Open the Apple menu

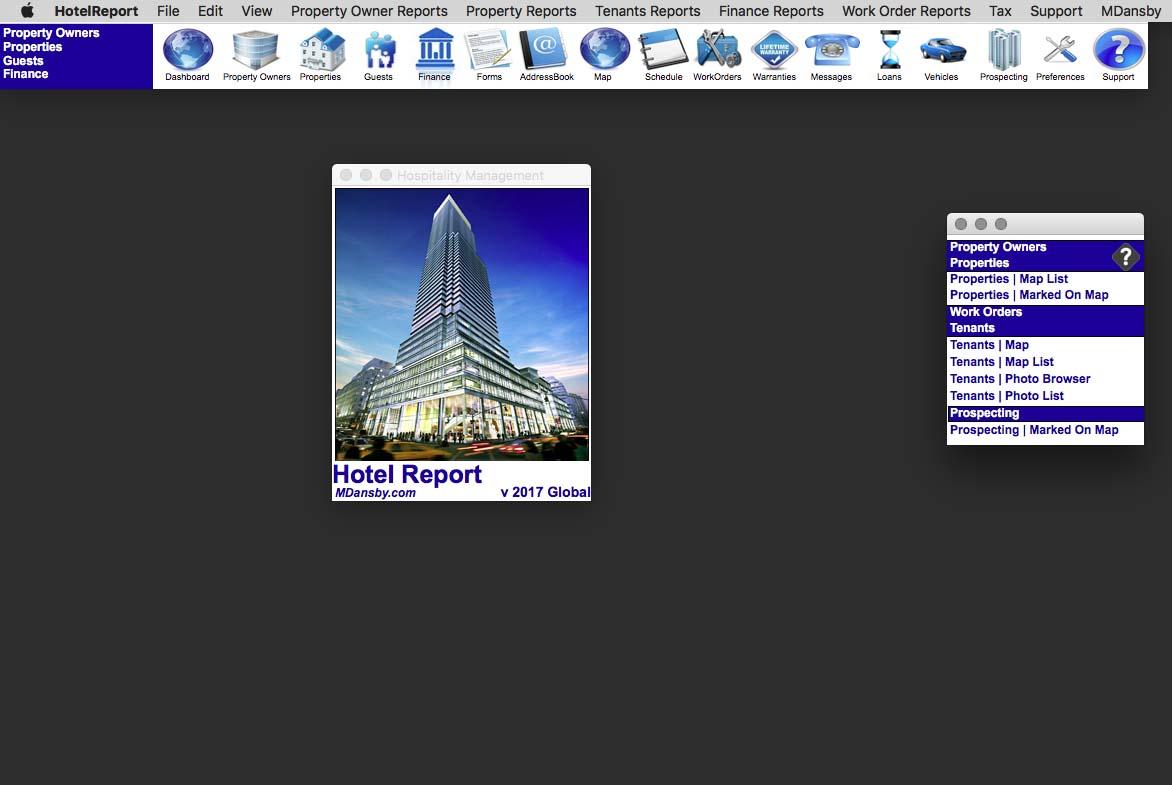[27, 10]
